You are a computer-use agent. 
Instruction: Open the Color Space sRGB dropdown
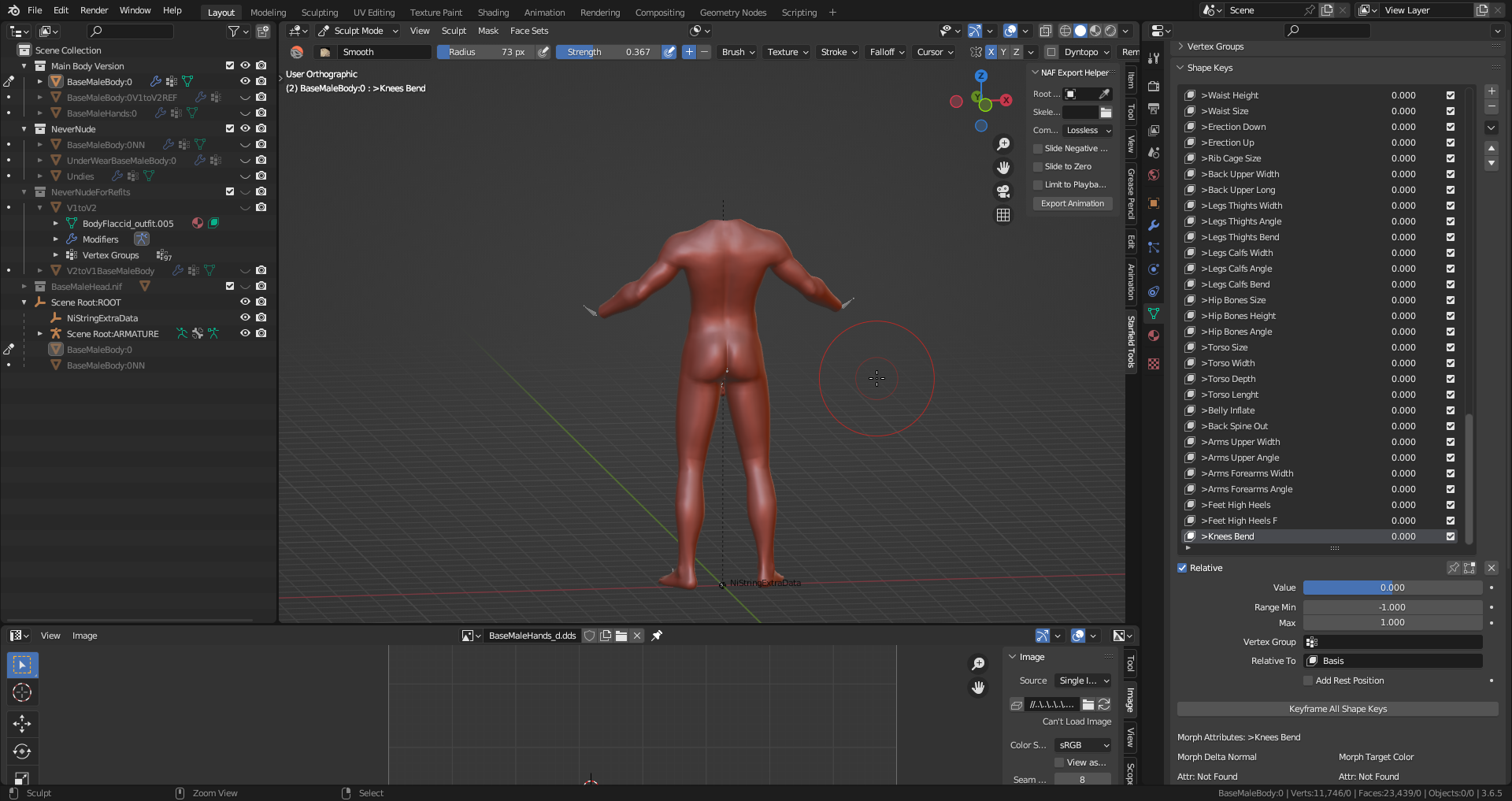[1083, 745]
